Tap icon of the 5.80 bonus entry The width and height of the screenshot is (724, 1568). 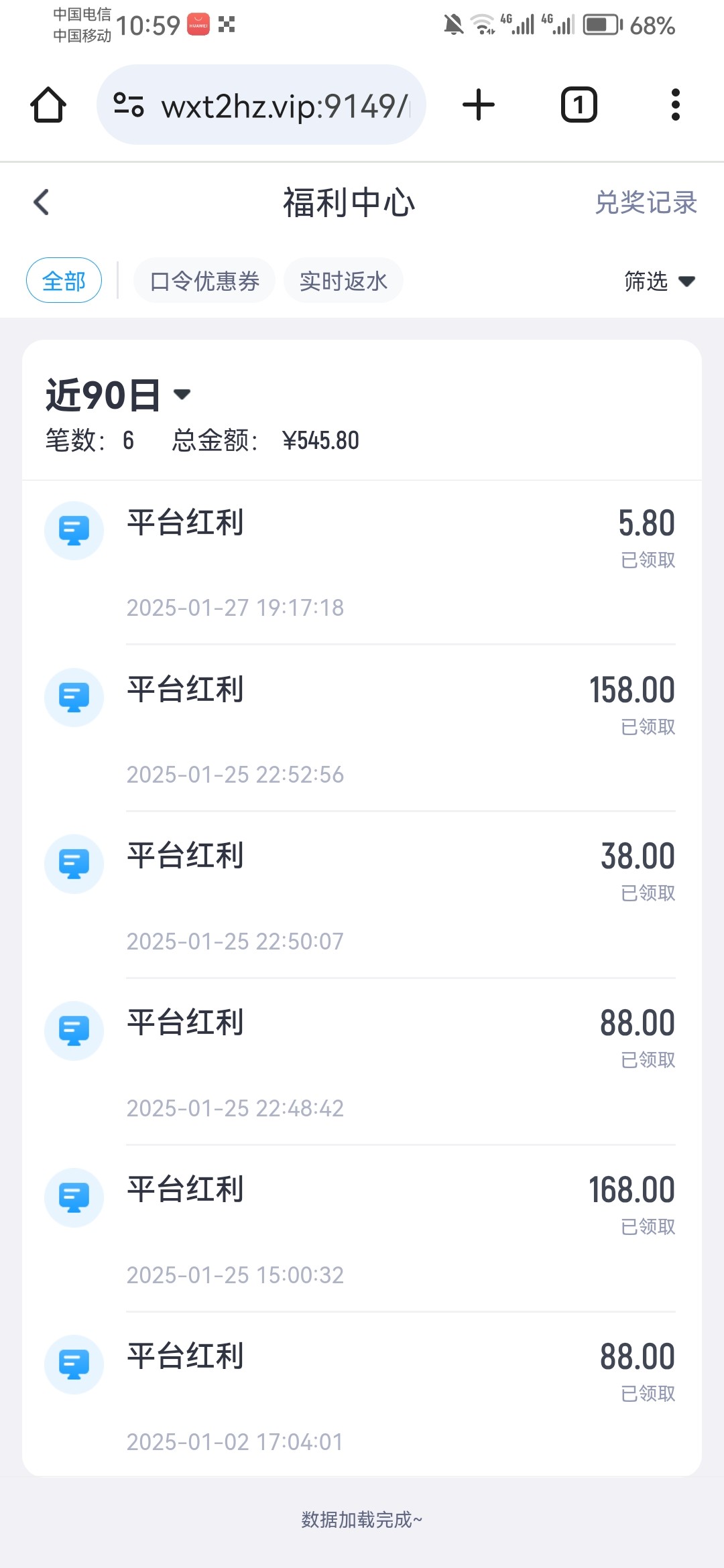(x=74, y=531)
